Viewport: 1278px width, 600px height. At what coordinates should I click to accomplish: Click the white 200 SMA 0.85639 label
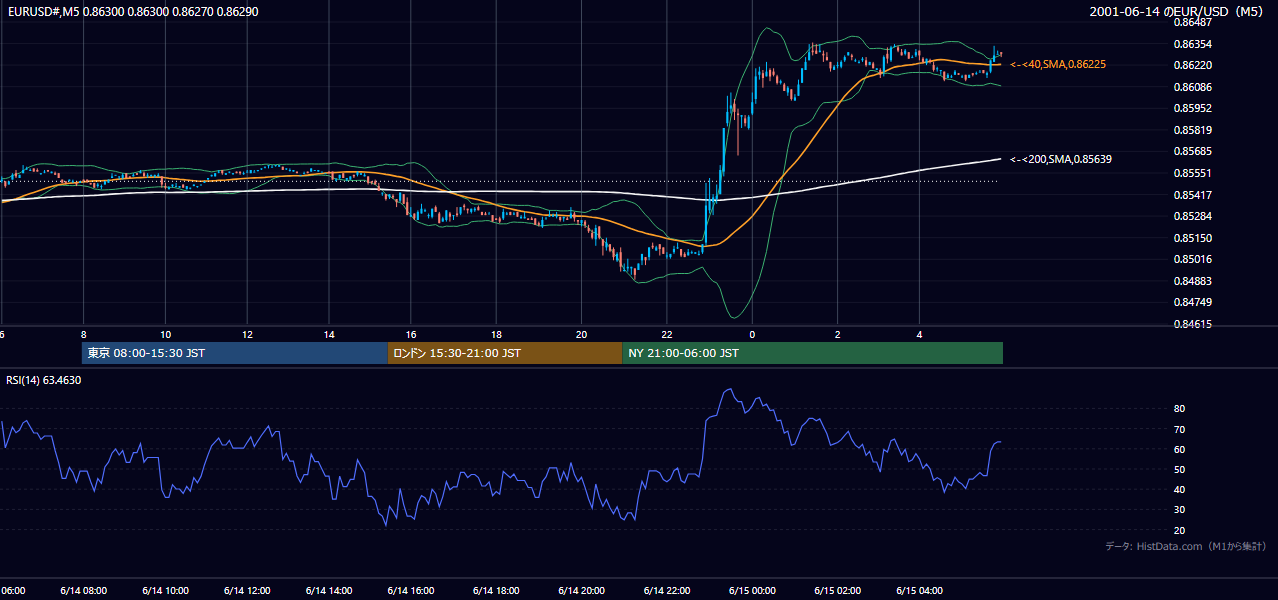pyautogui.click(x=1061, y=159)
